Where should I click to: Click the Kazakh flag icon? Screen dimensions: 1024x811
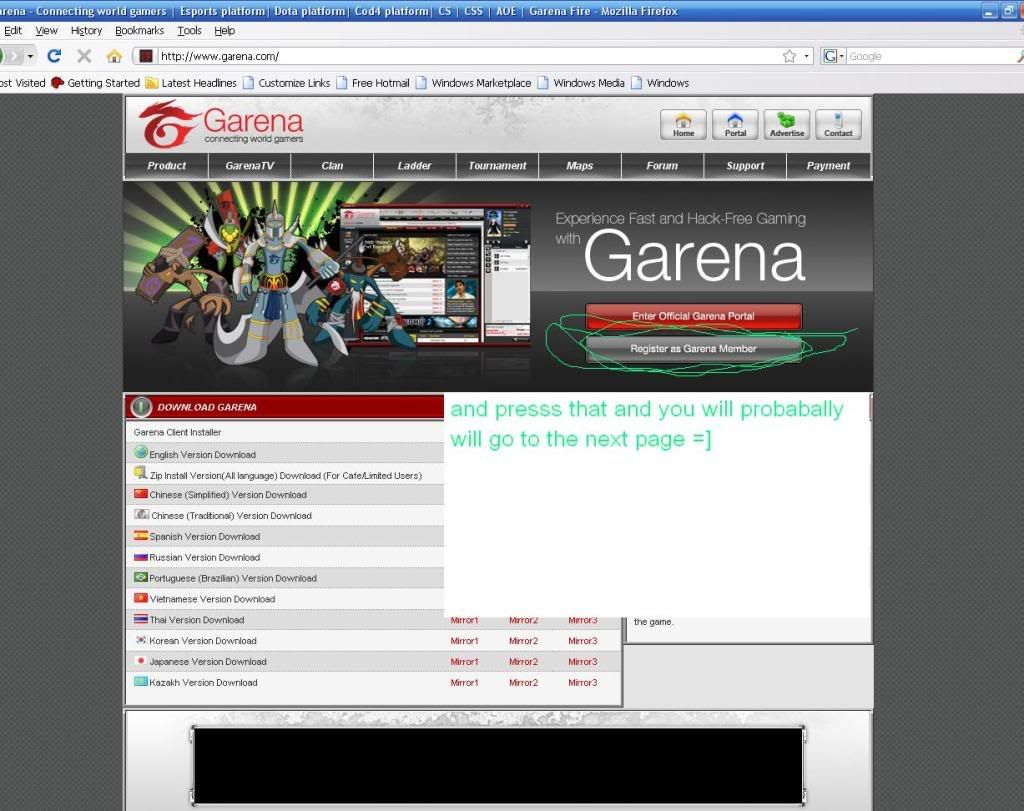(140, 682)
